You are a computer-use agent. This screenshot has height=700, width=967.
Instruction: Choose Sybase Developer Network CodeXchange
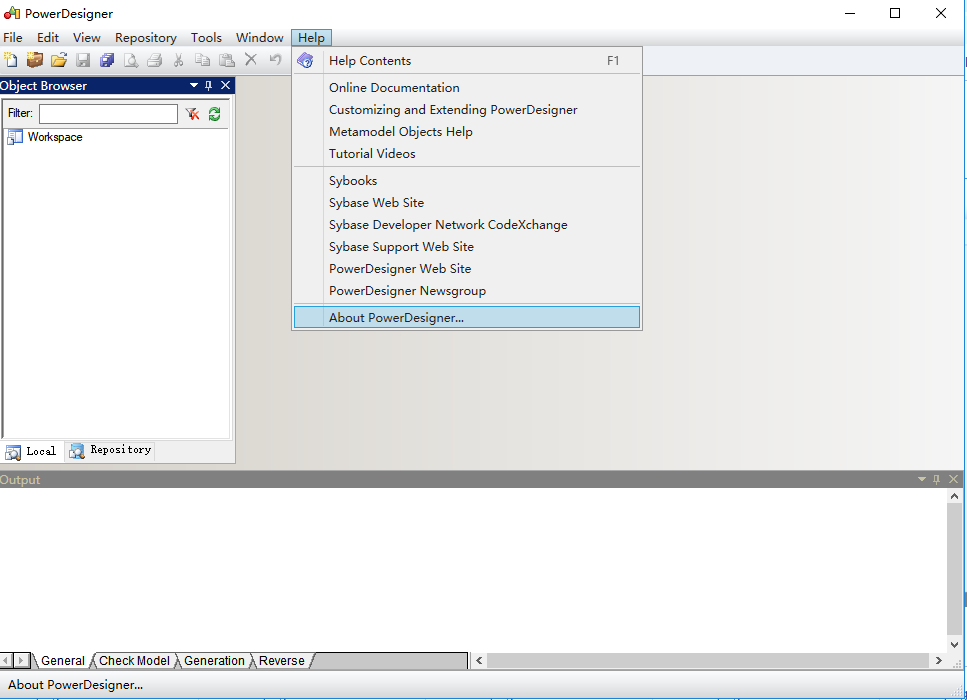467,225
